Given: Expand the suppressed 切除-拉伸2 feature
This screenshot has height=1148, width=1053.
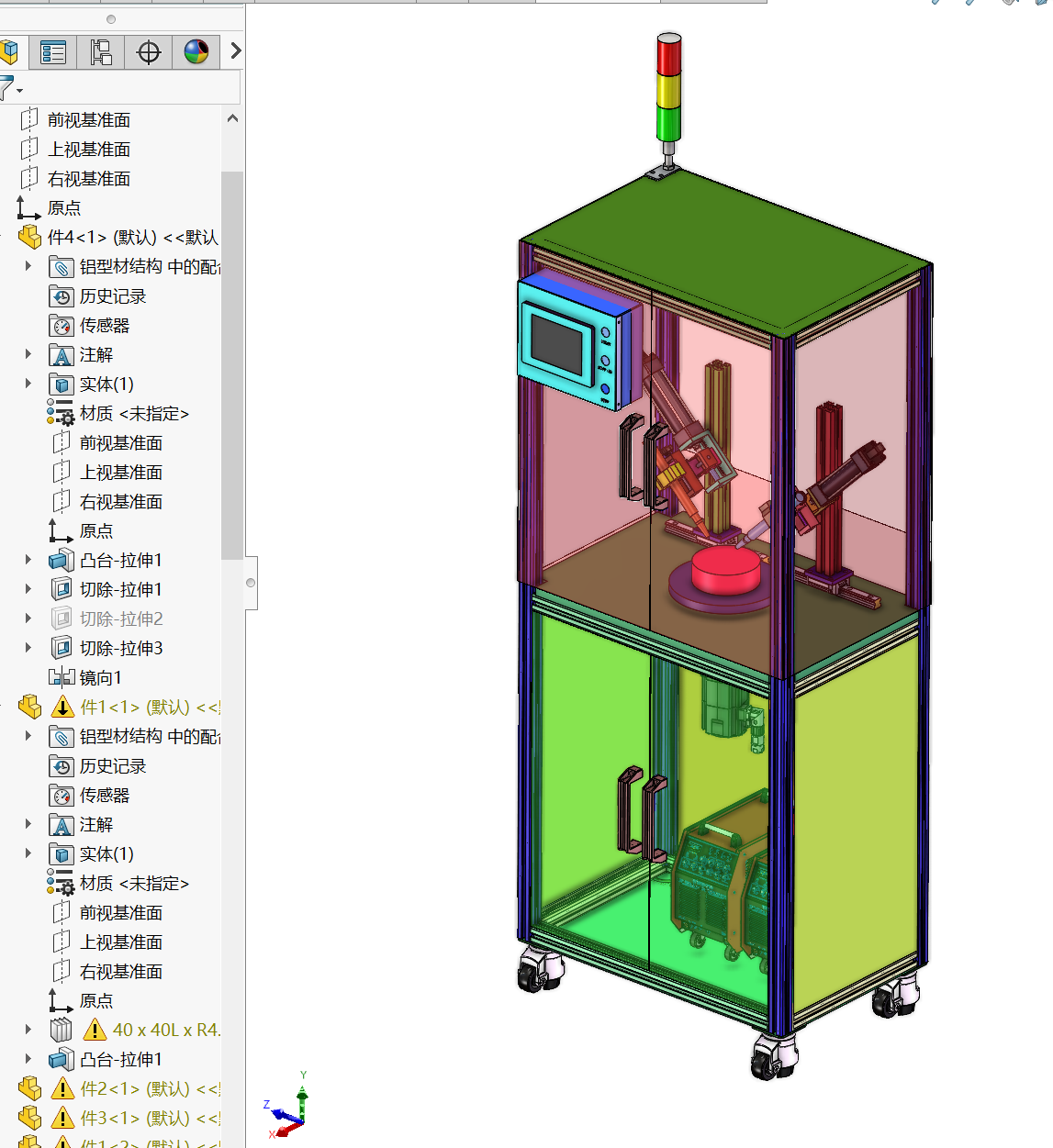Looking at the screenshot, I should tap(28, 619).
